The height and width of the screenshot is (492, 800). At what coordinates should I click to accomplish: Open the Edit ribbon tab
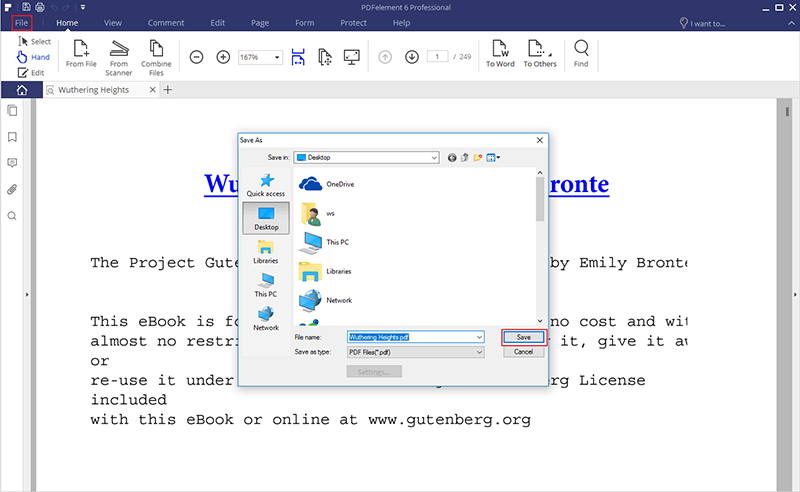(217, 23)
